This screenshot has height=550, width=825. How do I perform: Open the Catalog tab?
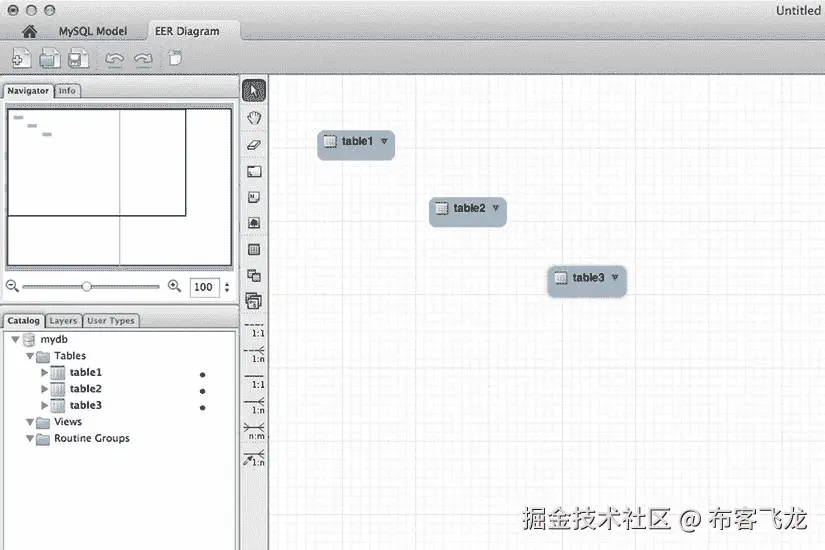pyautogui.click(x=23, y=321)
